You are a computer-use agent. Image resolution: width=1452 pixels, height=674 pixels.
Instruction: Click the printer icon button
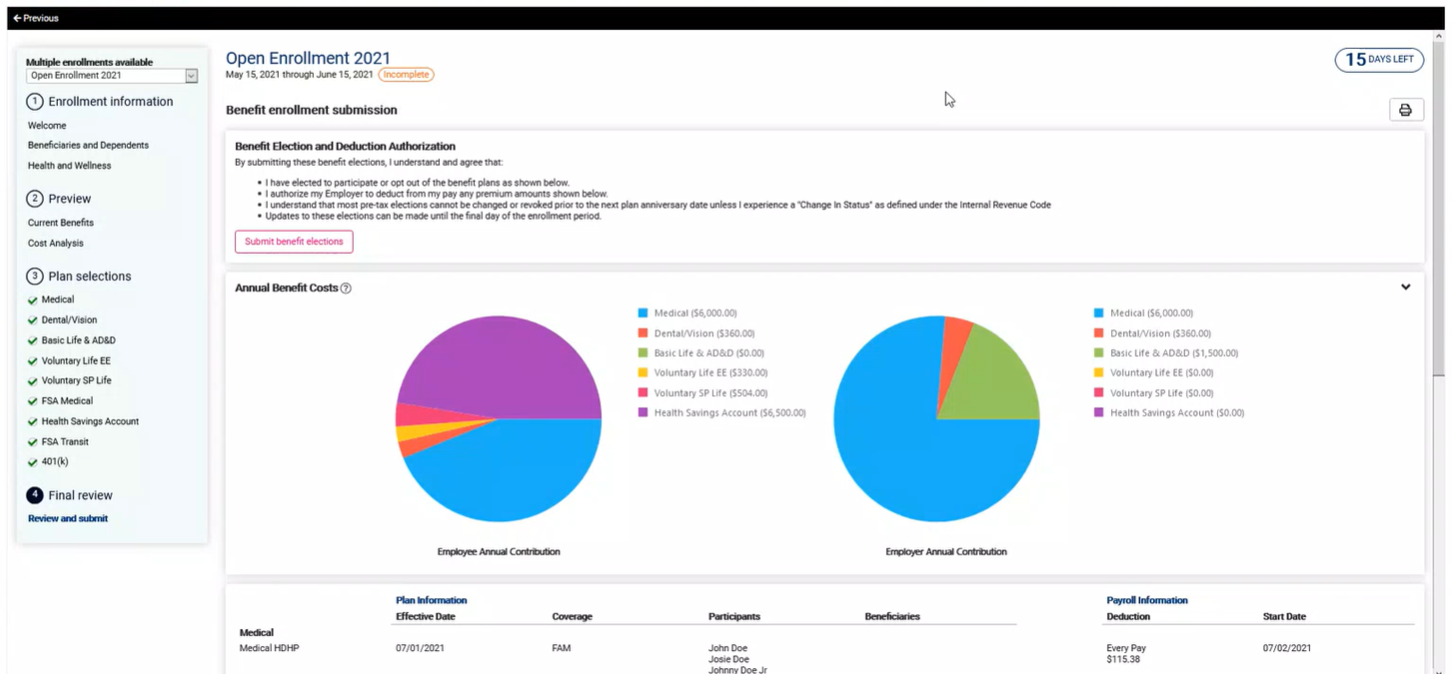[x=1406, y=110]
